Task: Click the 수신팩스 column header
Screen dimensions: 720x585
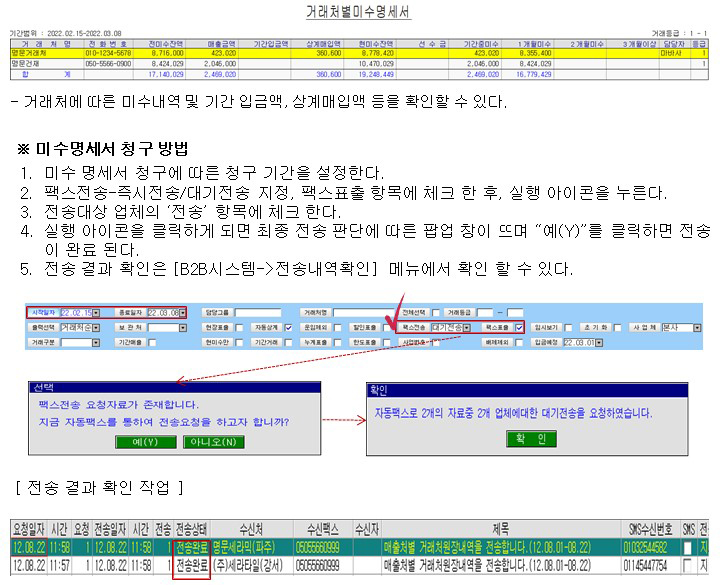Action: coord(323,529)
